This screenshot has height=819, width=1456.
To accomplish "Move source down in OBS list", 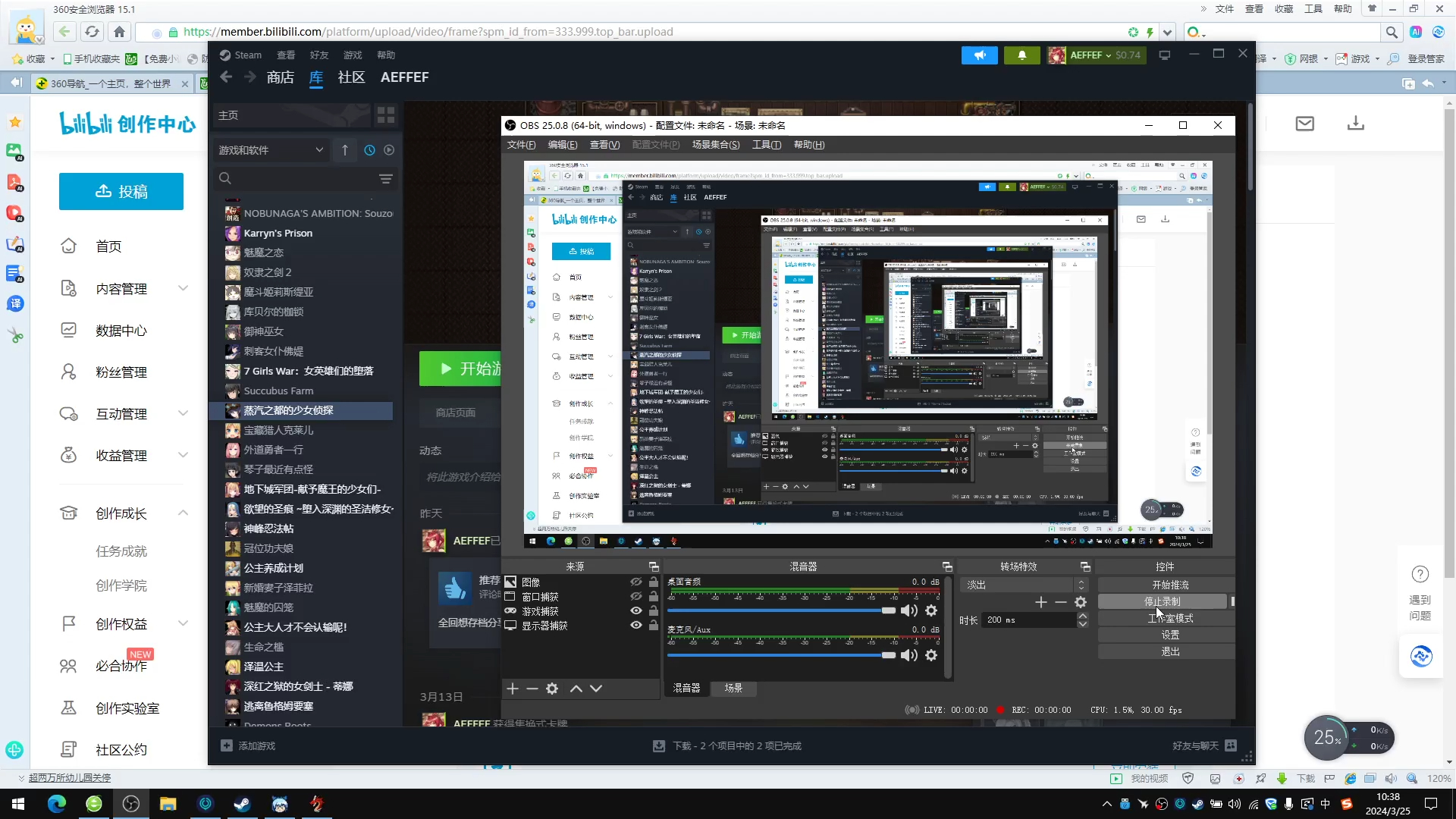I will coord(596,689).
